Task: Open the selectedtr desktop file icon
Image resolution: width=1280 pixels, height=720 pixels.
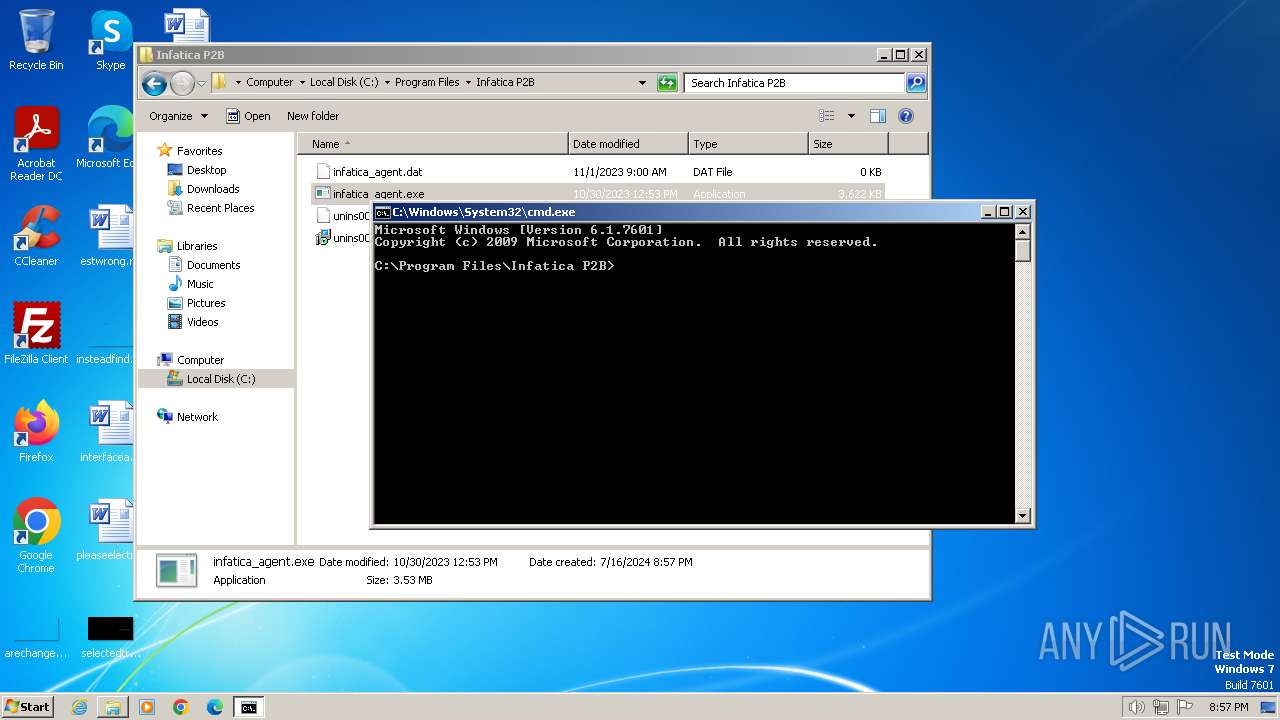Action: pos(110,636)
